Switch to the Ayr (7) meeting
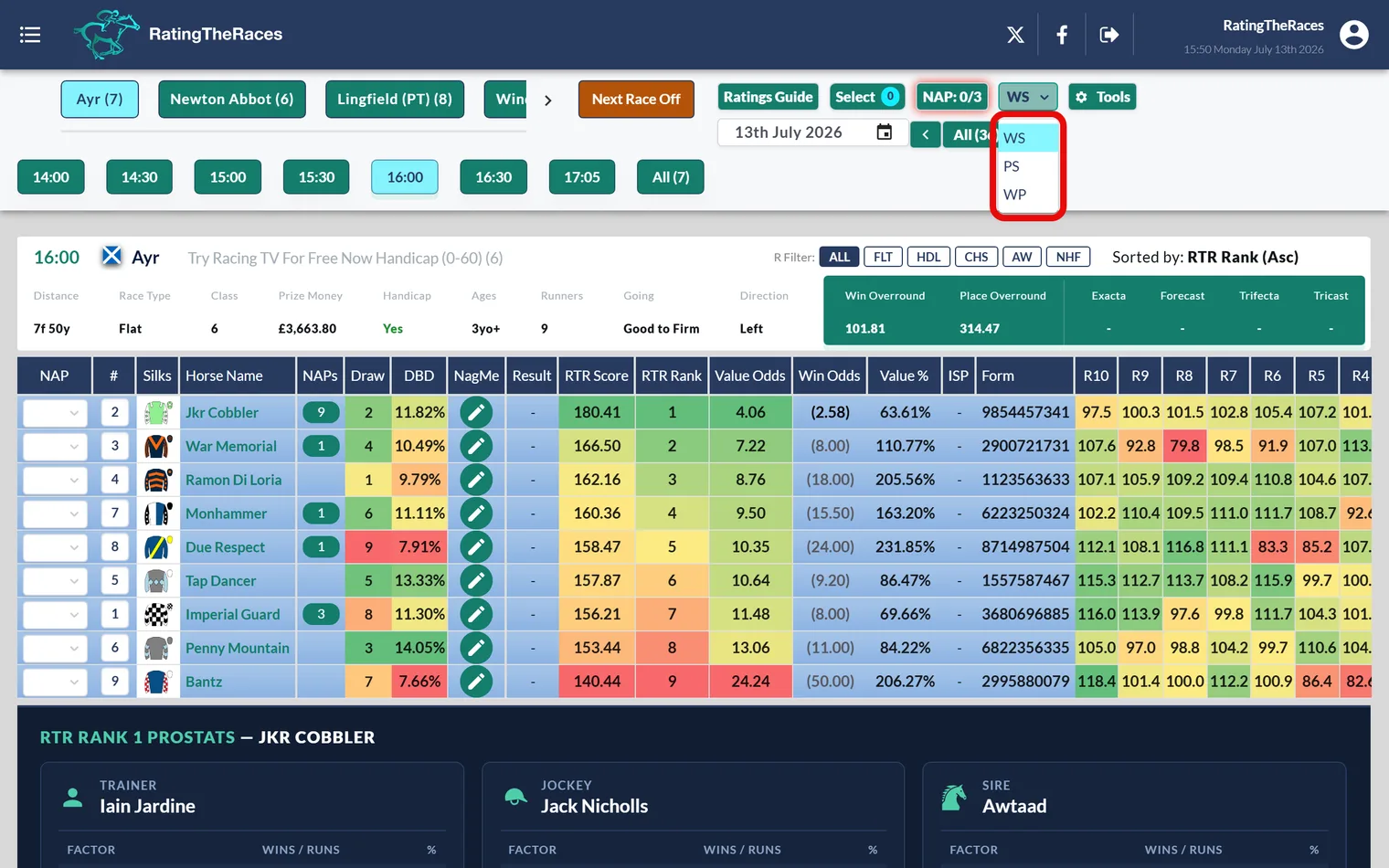The height and width of the screenshot is (868, 1389). [x=100, y=99]
